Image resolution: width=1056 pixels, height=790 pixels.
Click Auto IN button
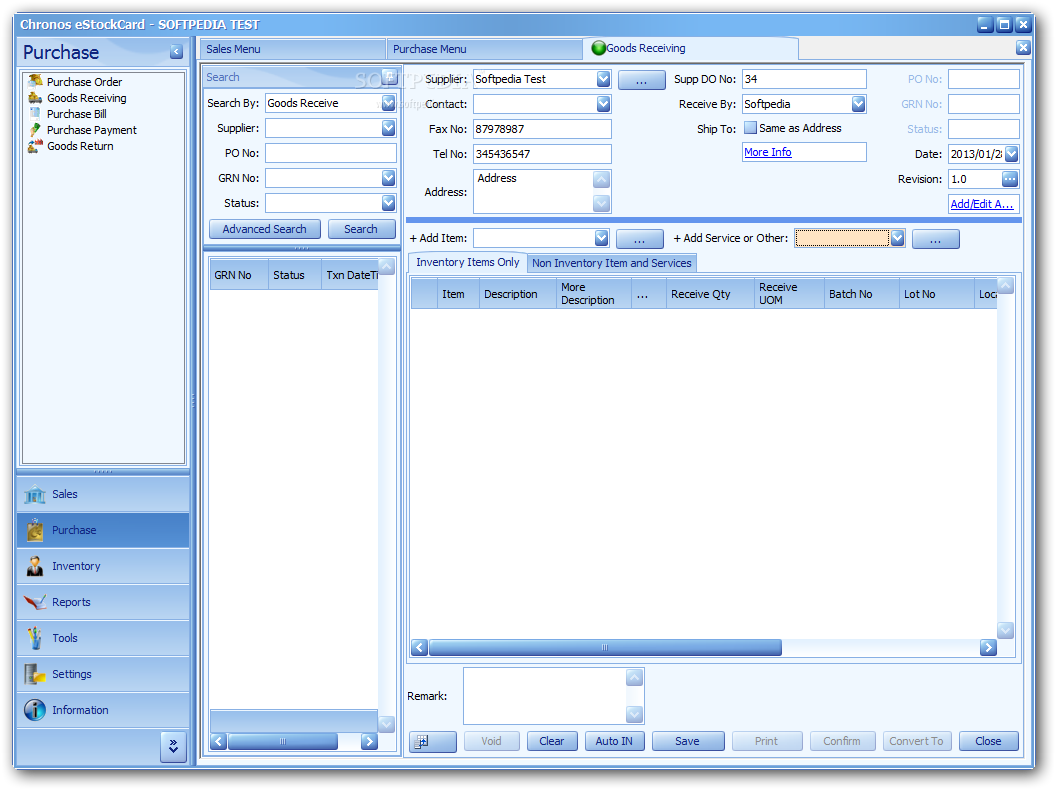(614, 742)
